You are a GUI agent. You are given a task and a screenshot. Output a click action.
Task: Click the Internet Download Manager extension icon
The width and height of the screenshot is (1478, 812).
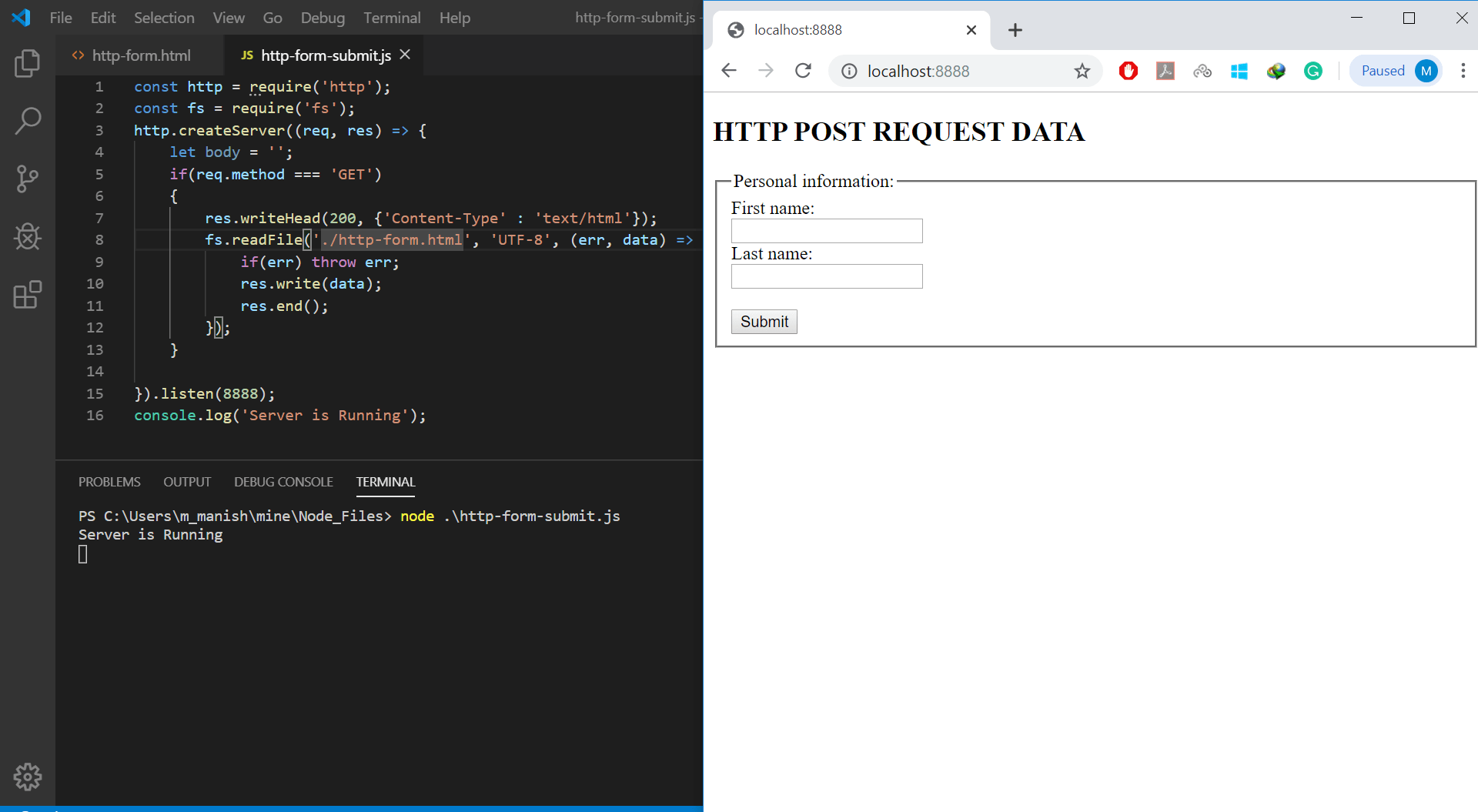(1276, 71)
